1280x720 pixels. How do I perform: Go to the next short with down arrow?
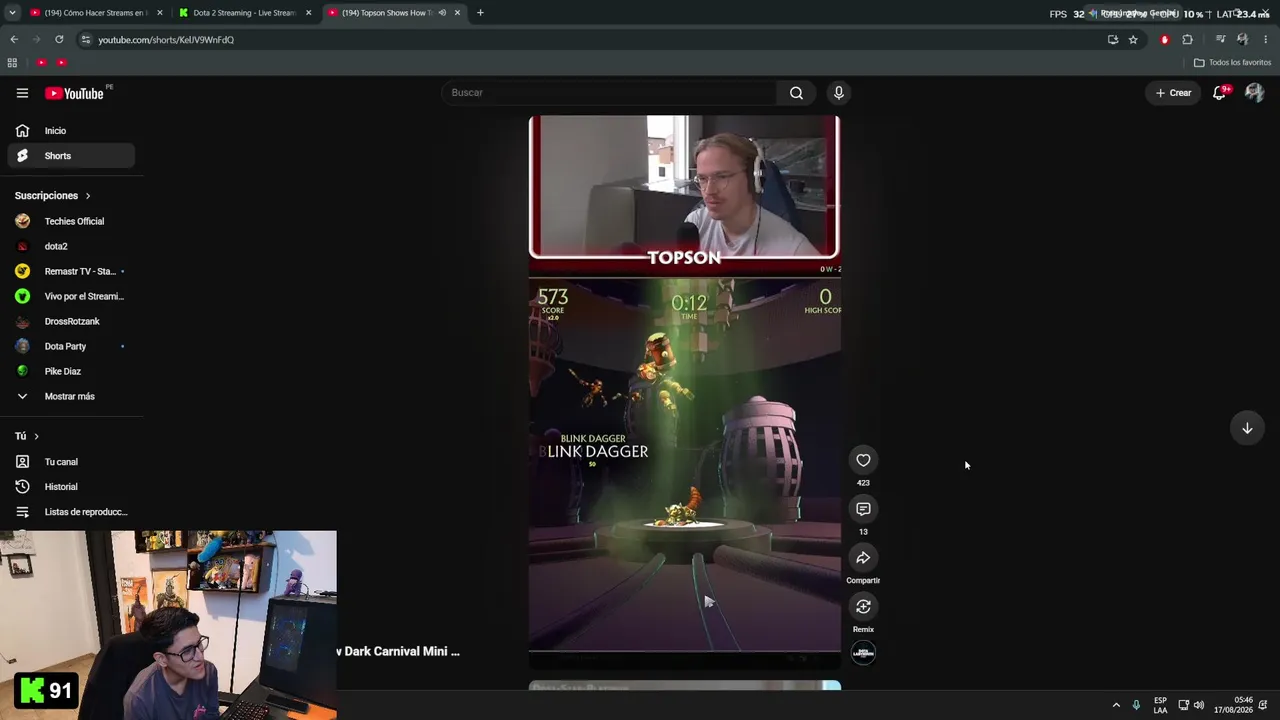point(1247,428)
